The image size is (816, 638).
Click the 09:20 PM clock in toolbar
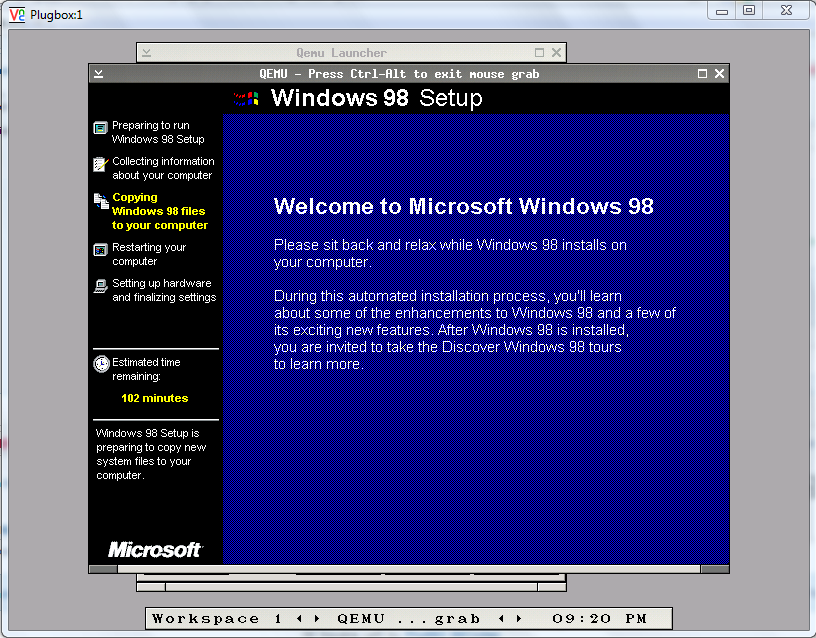pos(600,619)
